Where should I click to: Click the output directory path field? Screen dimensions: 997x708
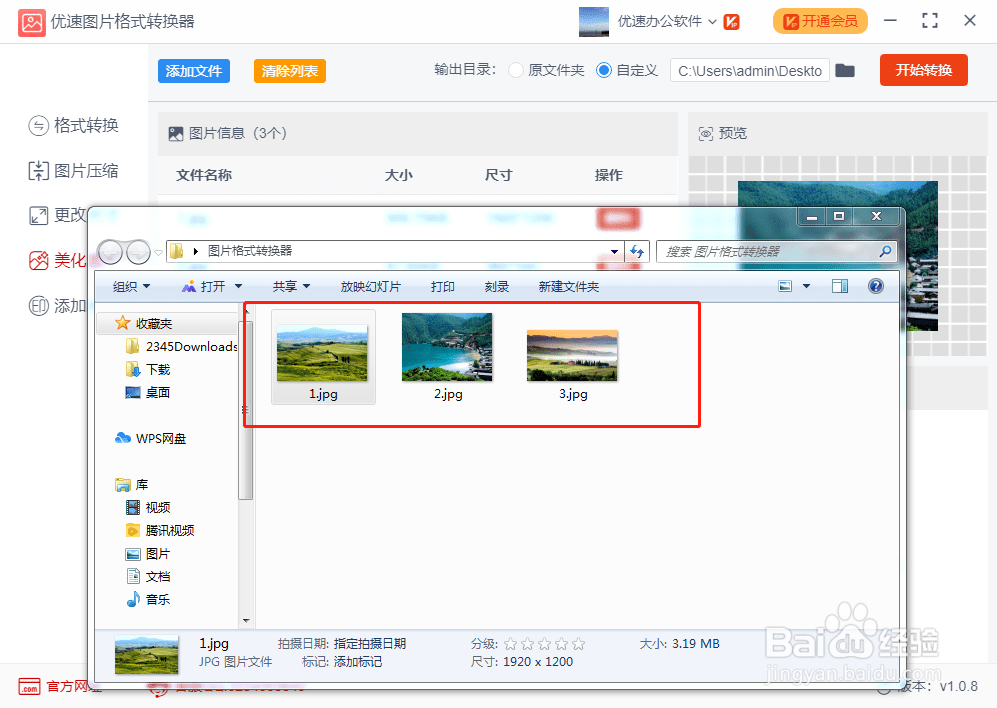pyautogui.click(x=750, y=71)
